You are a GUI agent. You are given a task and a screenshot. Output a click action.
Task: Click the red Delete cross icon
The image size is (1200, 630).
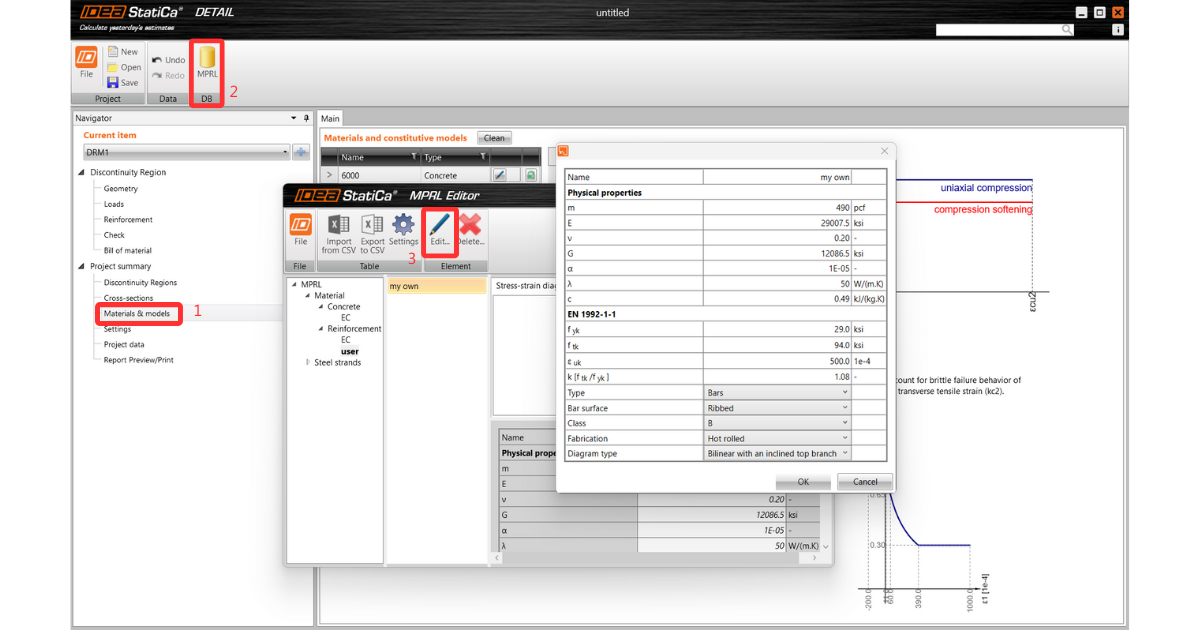click(x=470, y=230)
